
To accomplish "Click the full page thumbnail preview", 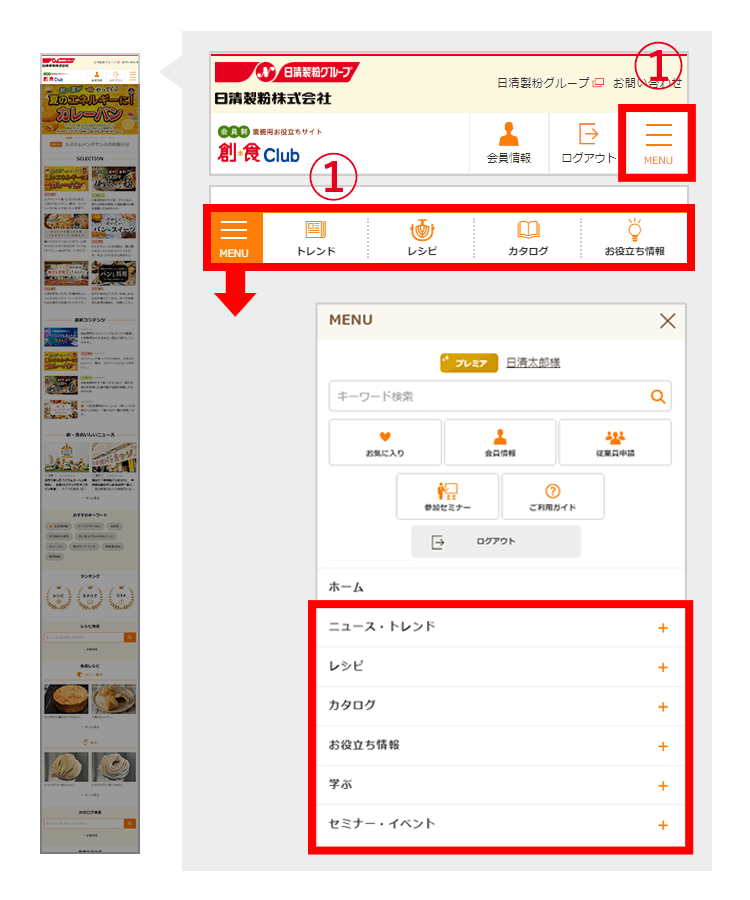I will click(x=90, y=453).
